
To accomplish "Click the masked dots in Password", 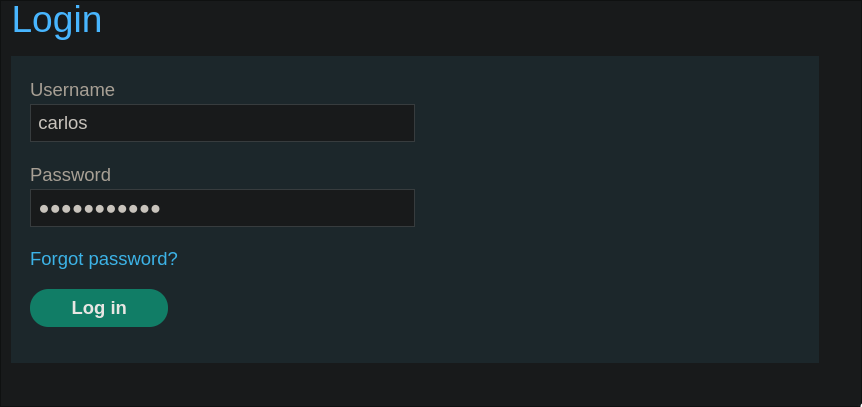I will (99, 209).
